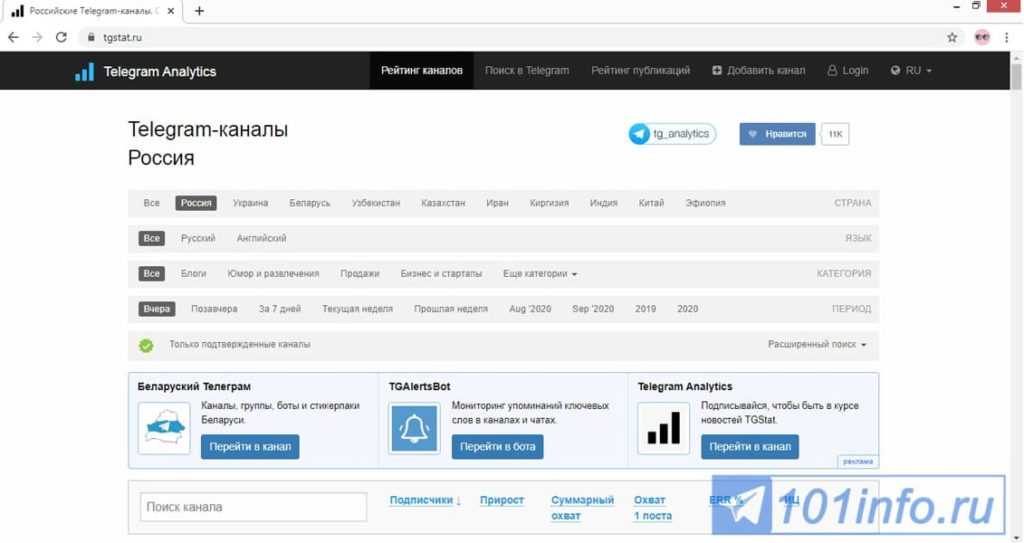Open the RU language dropdown
Screen dimensions: 1024x543
[x=911, y=71]
